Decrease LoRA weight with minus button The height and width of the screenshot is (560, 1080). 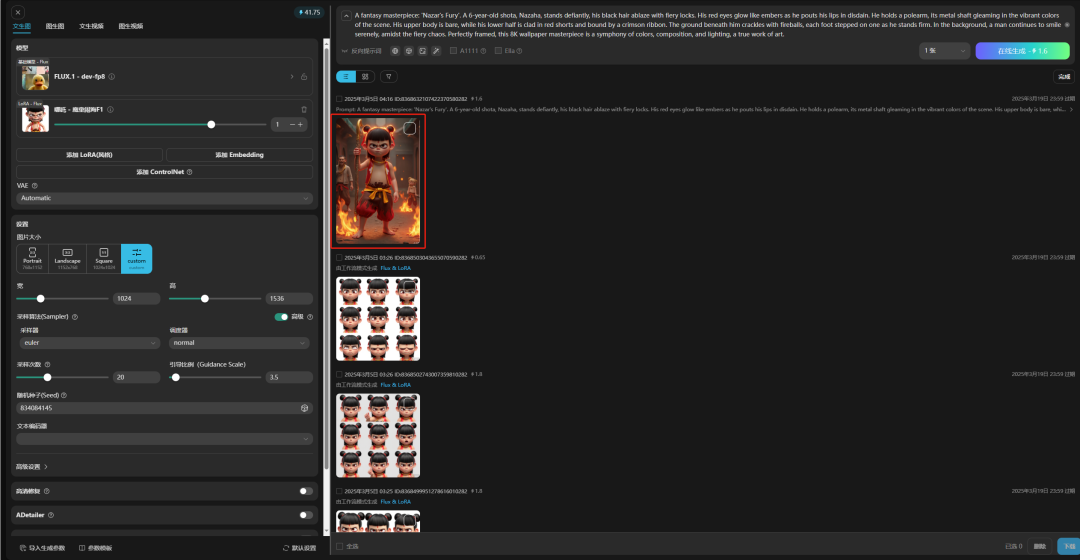tap(292, 125)
